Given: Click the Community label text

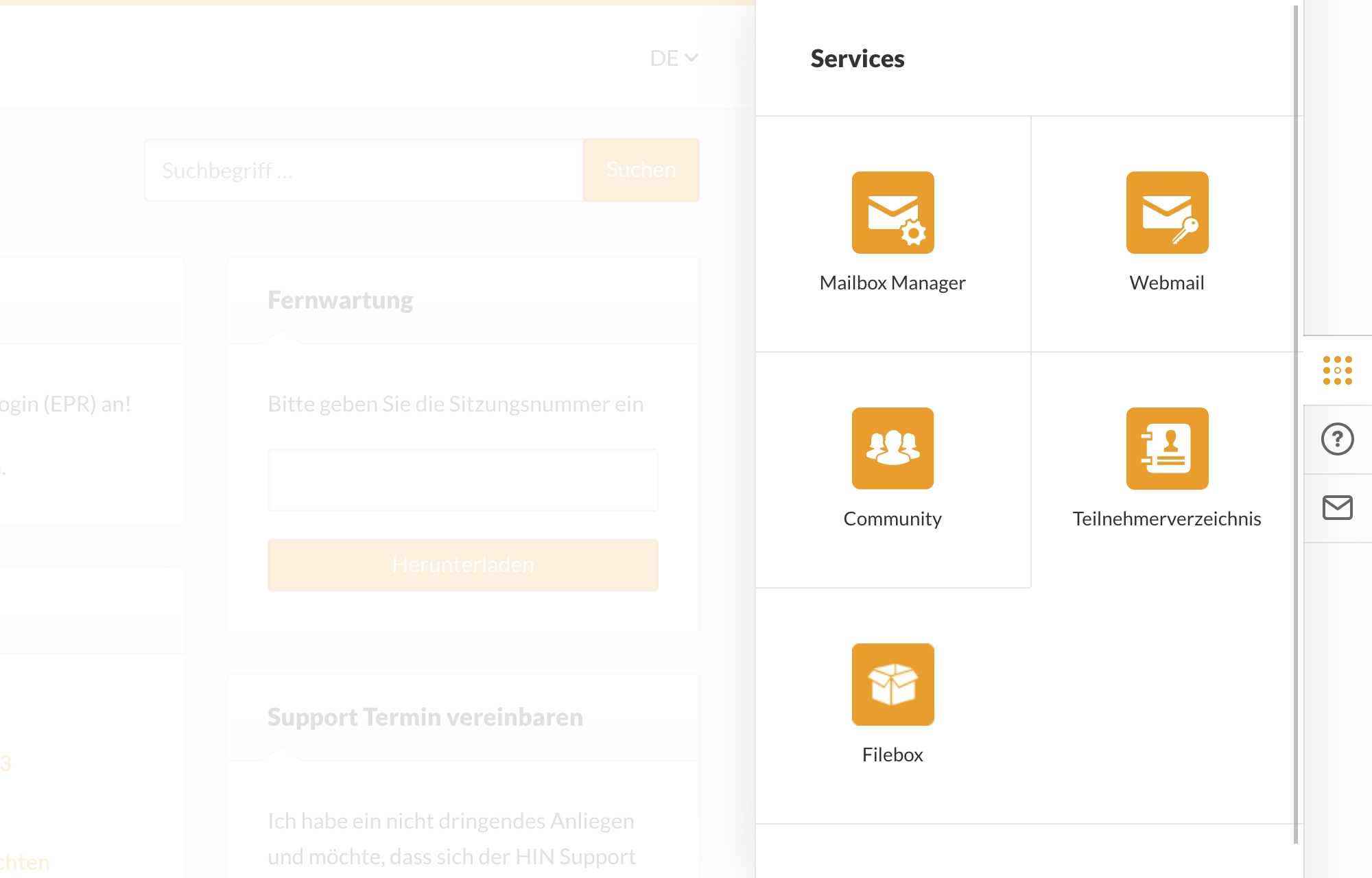Looking at the screenshot, I should click(892, 519).
